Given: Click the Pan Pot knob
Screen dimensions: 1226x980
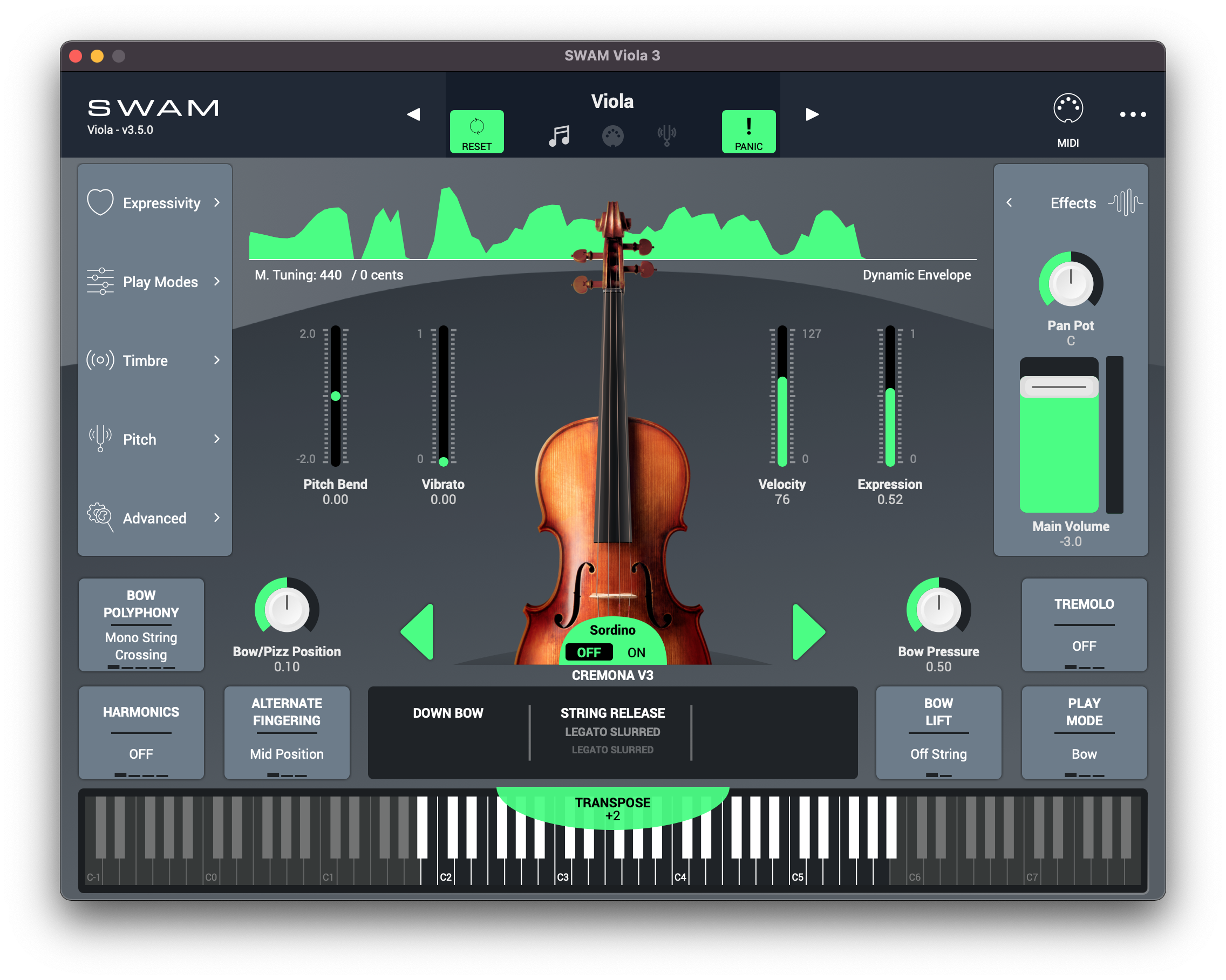Looking at the screenshot, I should tap(1071, 283).
